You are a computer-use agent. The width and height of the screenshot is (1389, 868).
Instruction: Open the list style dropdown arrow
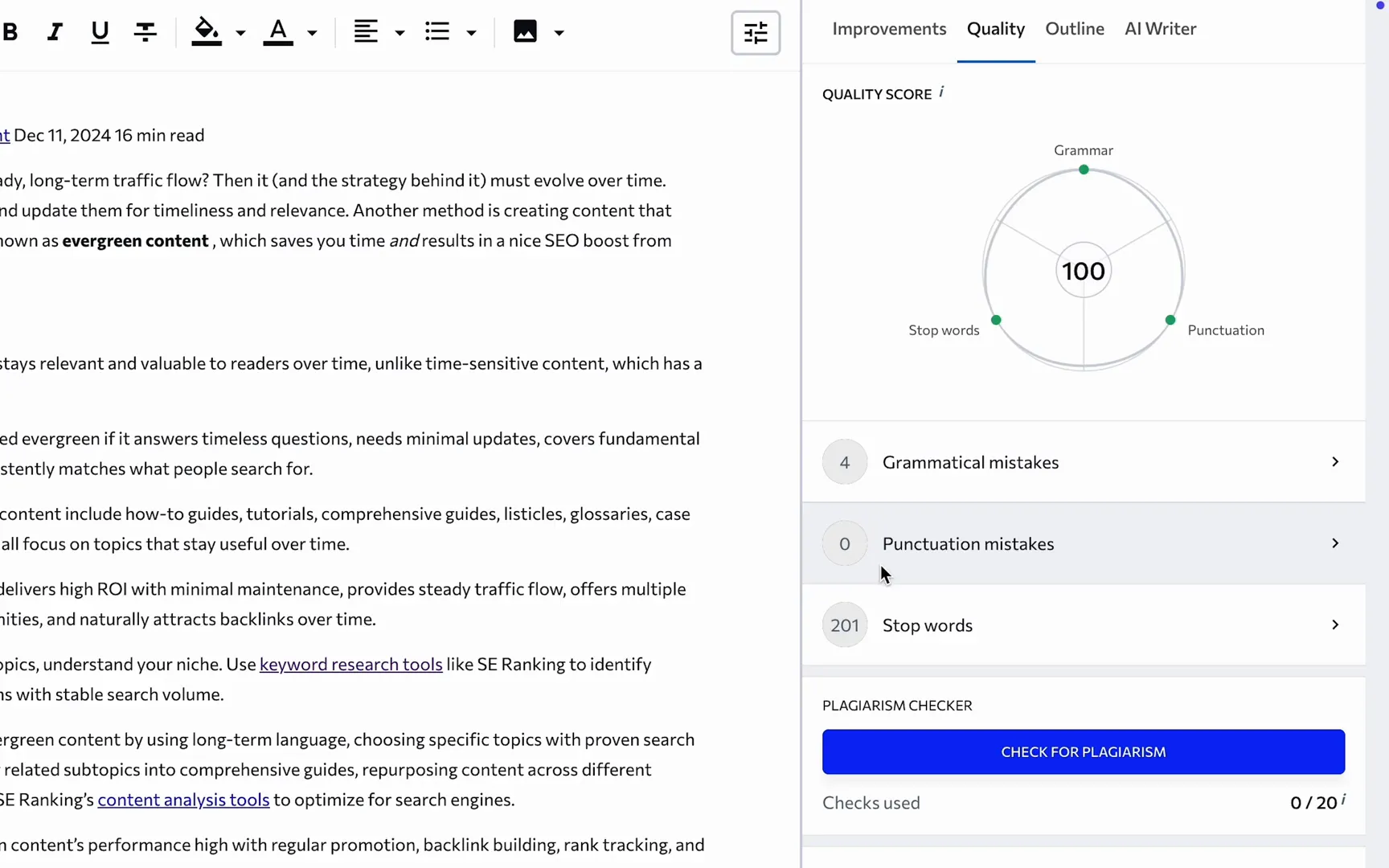pyautogui.click(x=472, y=33)
